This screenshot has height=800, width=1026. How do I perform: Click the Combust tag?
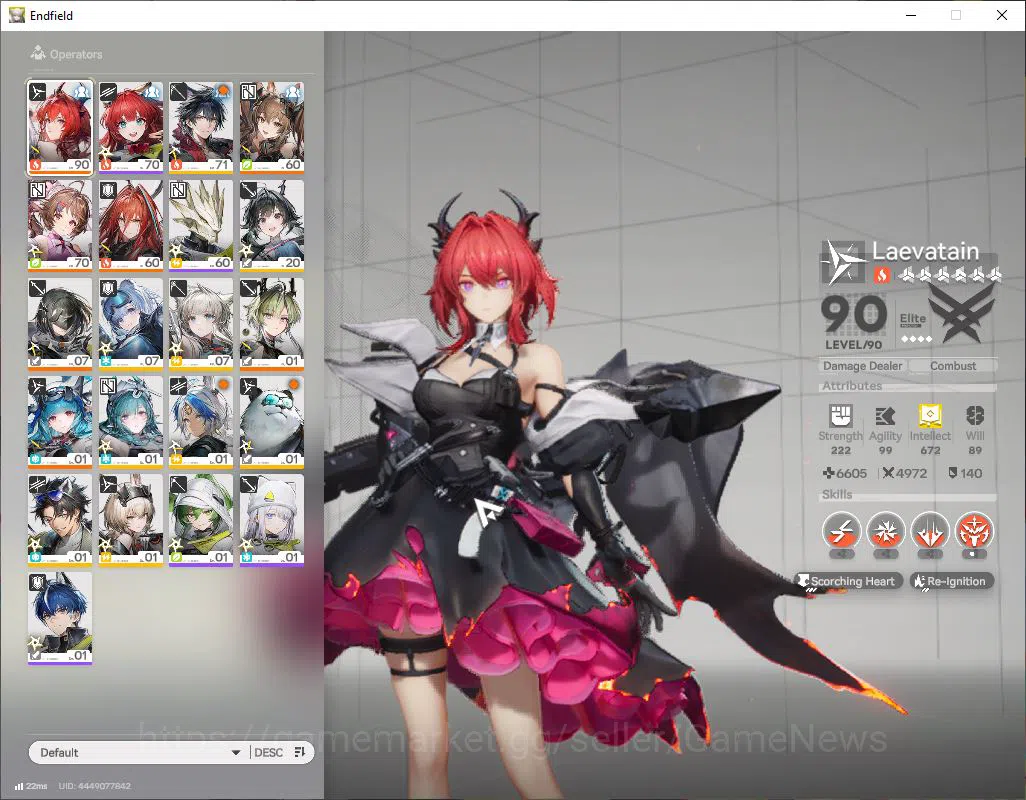pyautogui.click(x=953, y=366)
